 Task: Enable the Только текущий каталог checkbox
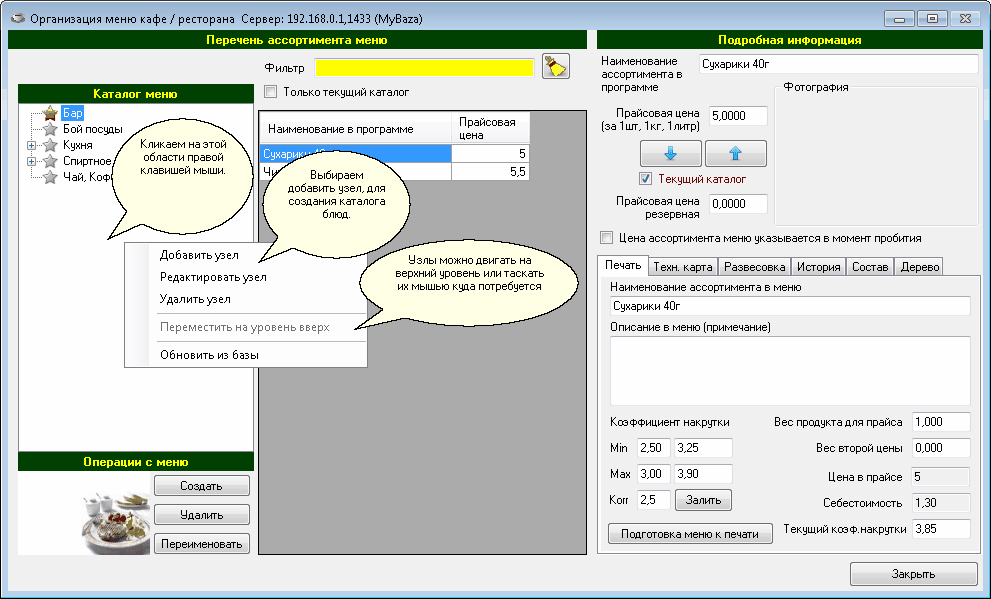[x=270, y=92]
